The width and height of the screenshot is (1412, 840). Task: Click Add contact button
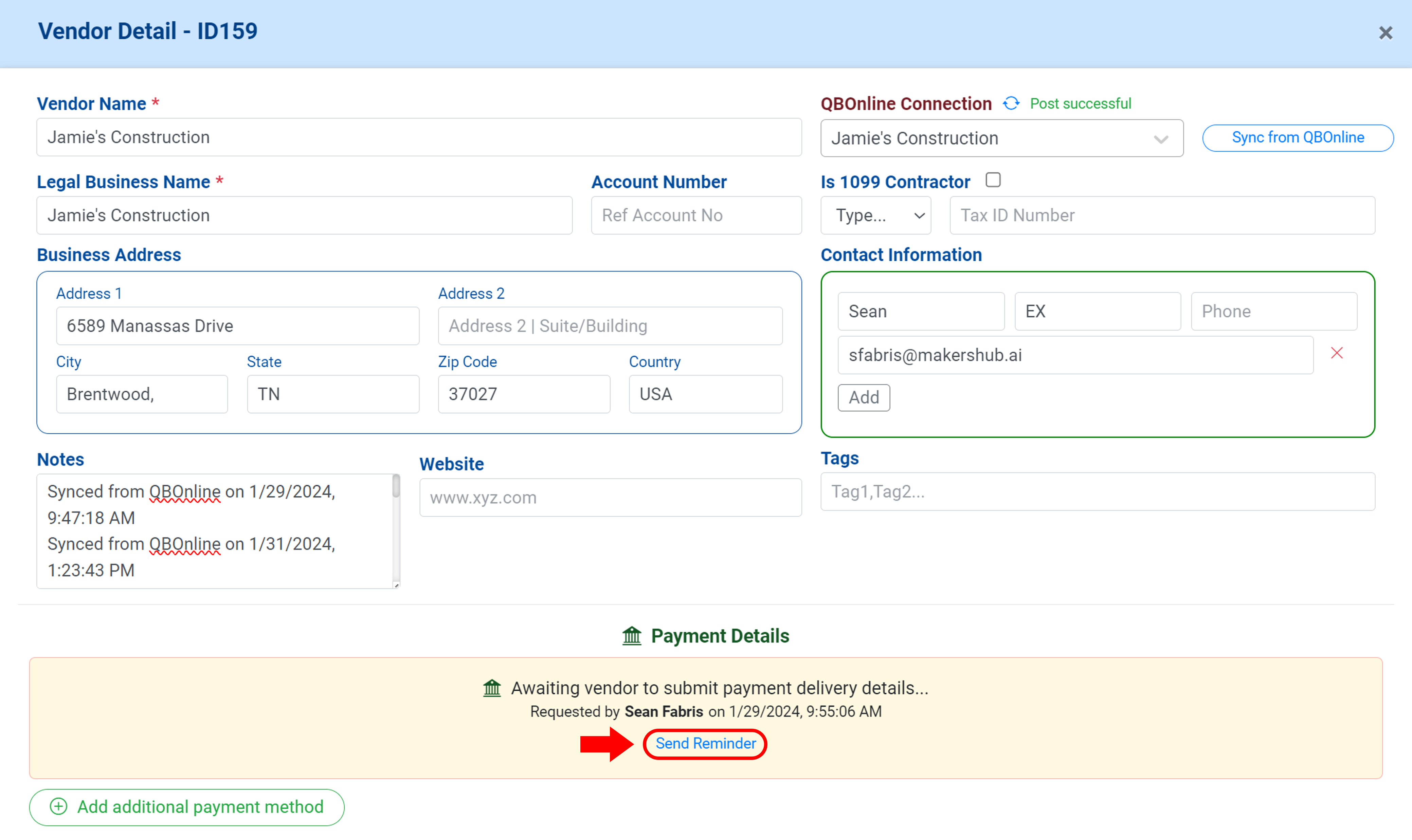pyautogui.click(x=863, y=397)
